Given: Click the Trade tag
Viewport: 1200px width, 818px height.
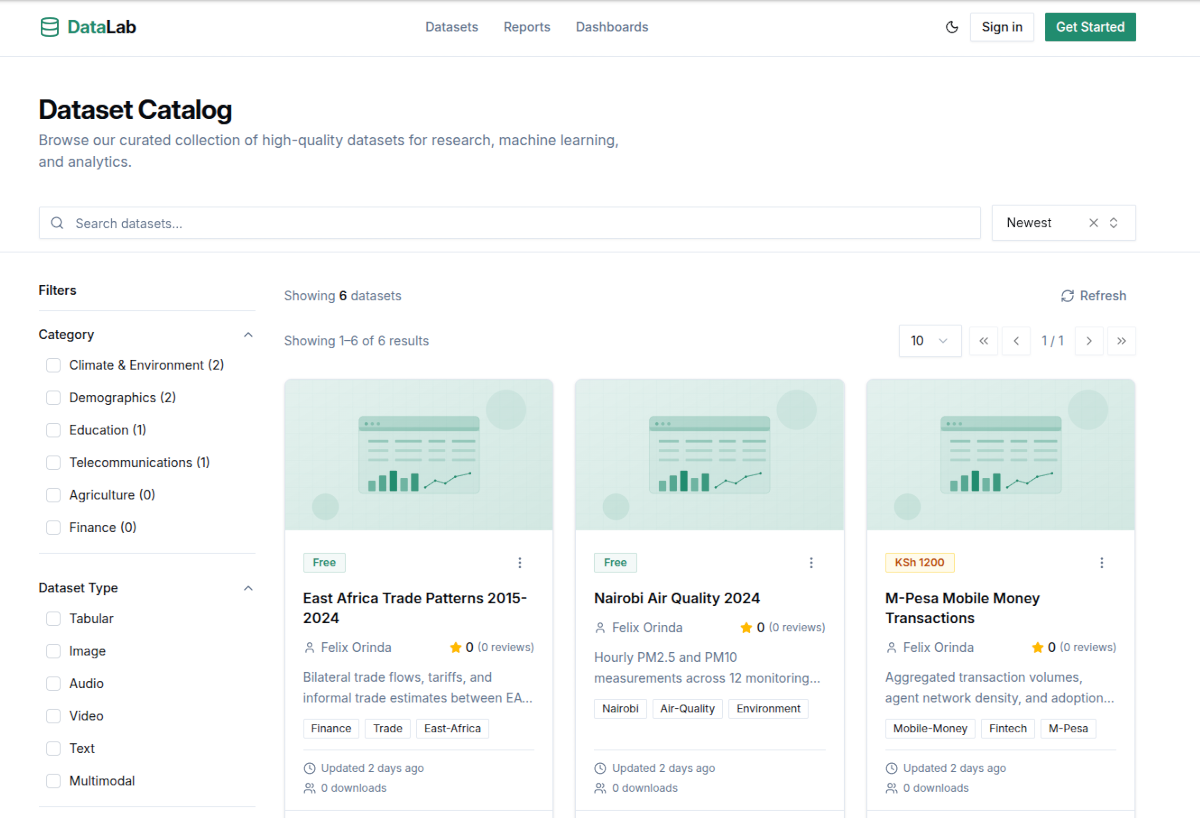Looking at the screenshot, I should (388, 729).
